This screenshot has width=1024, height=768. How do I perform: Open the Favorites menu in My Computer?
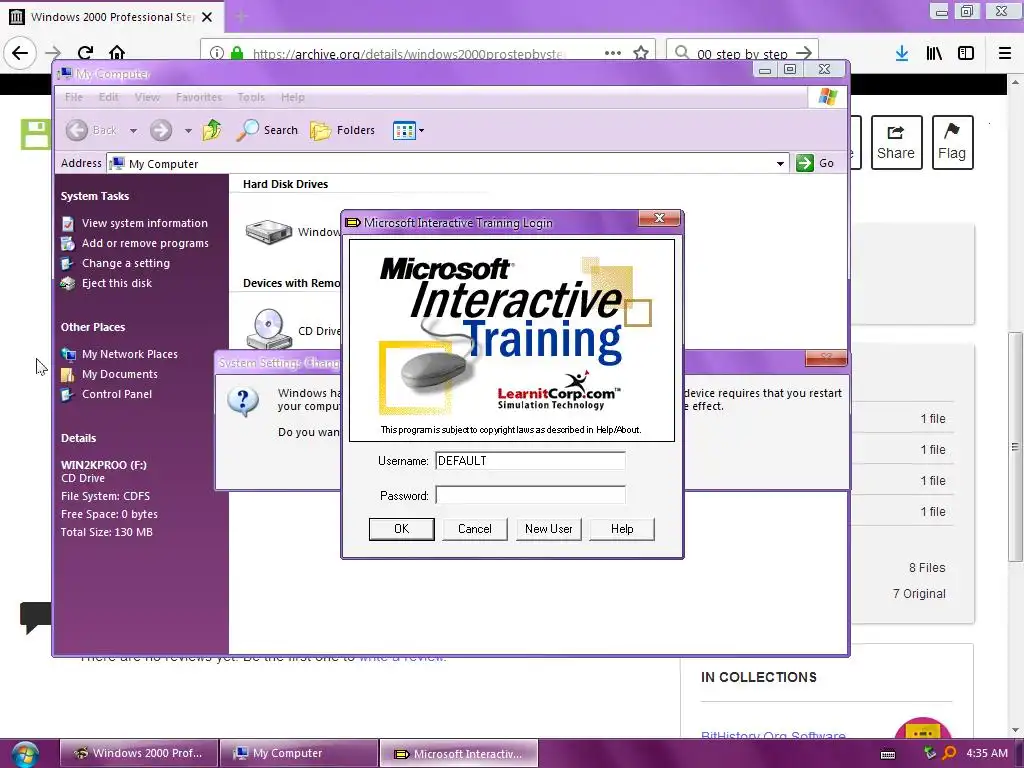click(199, 97)
